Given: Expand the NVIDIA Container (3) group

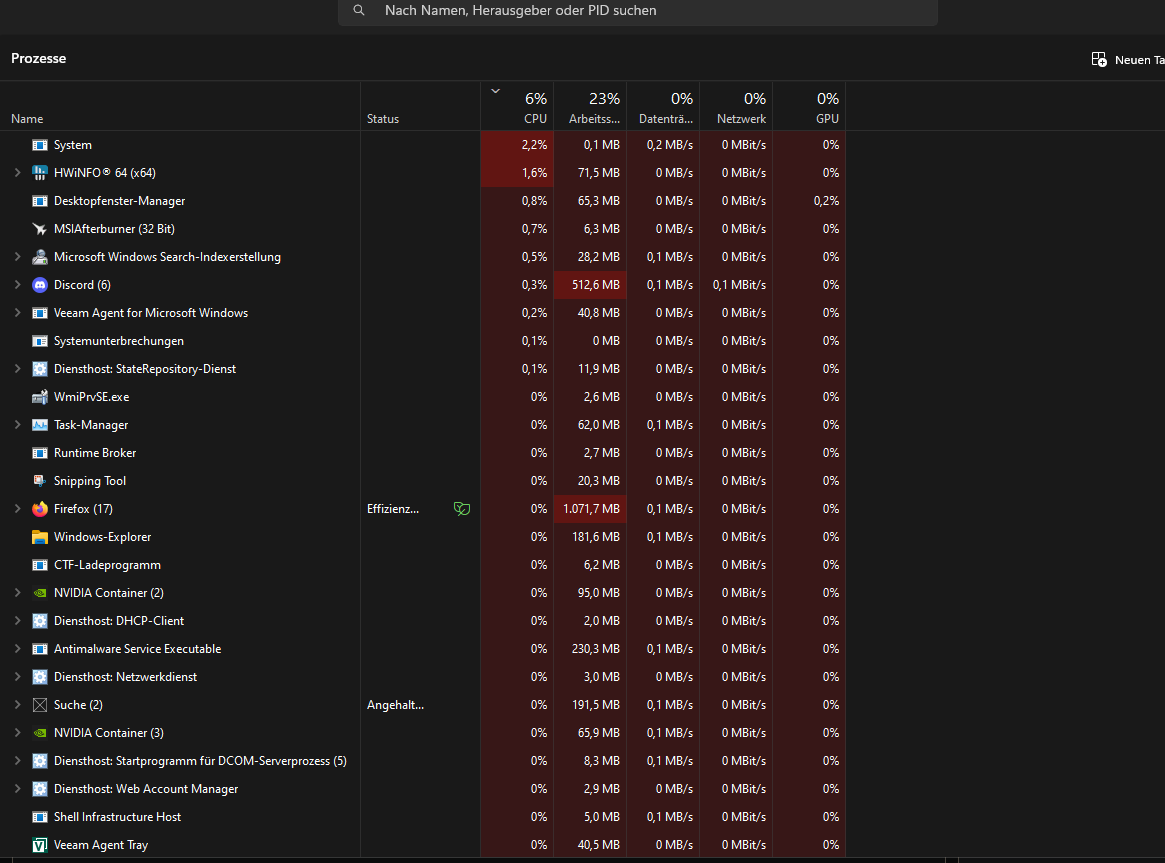Looking at the screenshot, I should coord(17,733).
